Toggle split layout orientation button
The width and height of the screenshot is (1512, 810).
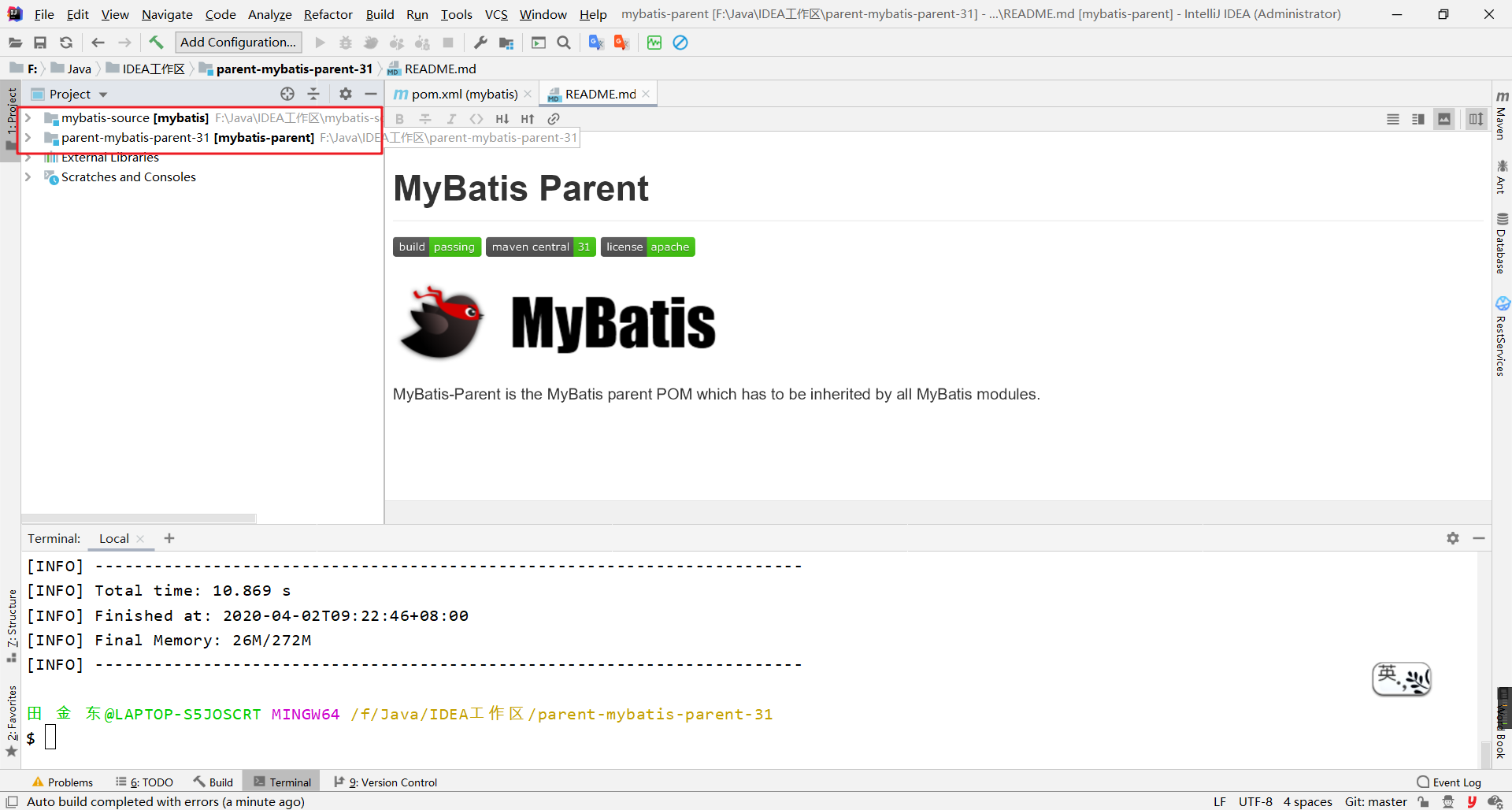point(1476,119)
